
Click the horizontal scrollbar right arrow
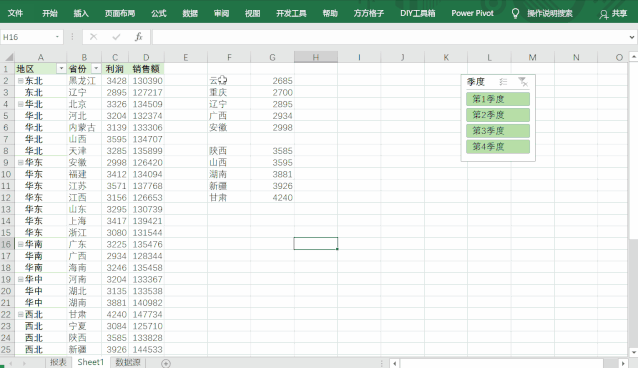click(x=623, y=363)
